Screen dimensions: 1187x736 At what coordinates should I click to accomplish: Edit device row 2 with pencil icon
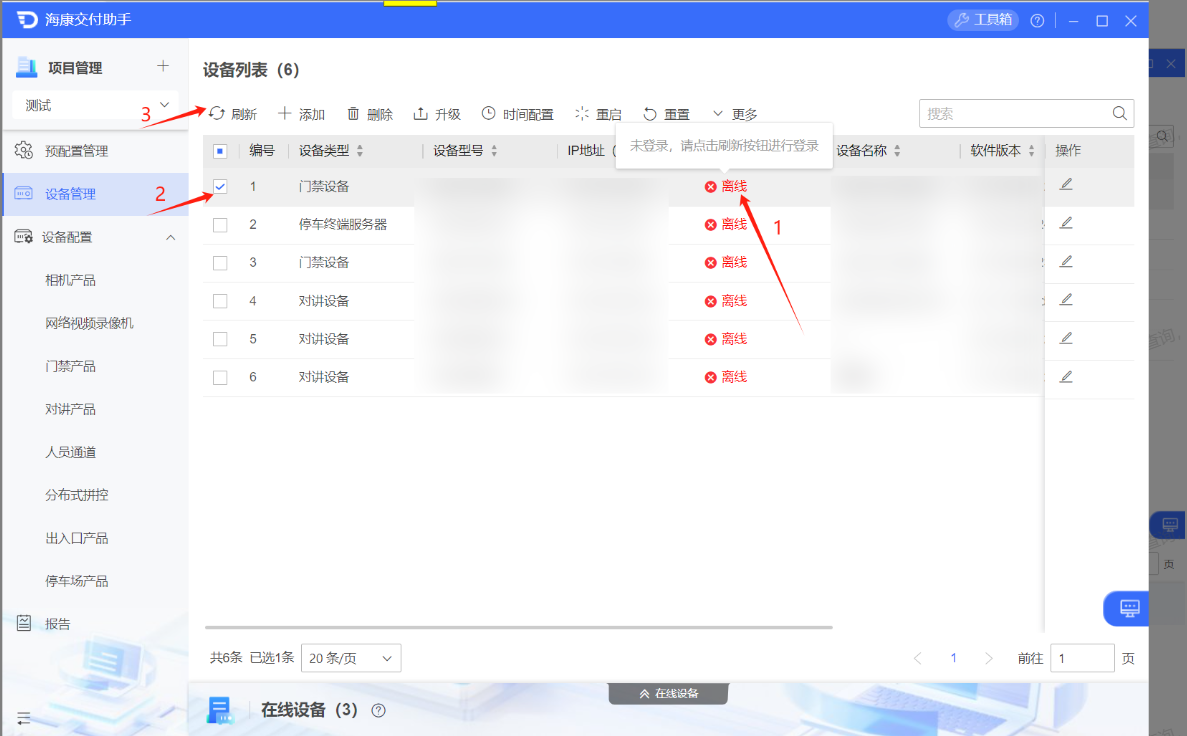tap(1066, 223)
